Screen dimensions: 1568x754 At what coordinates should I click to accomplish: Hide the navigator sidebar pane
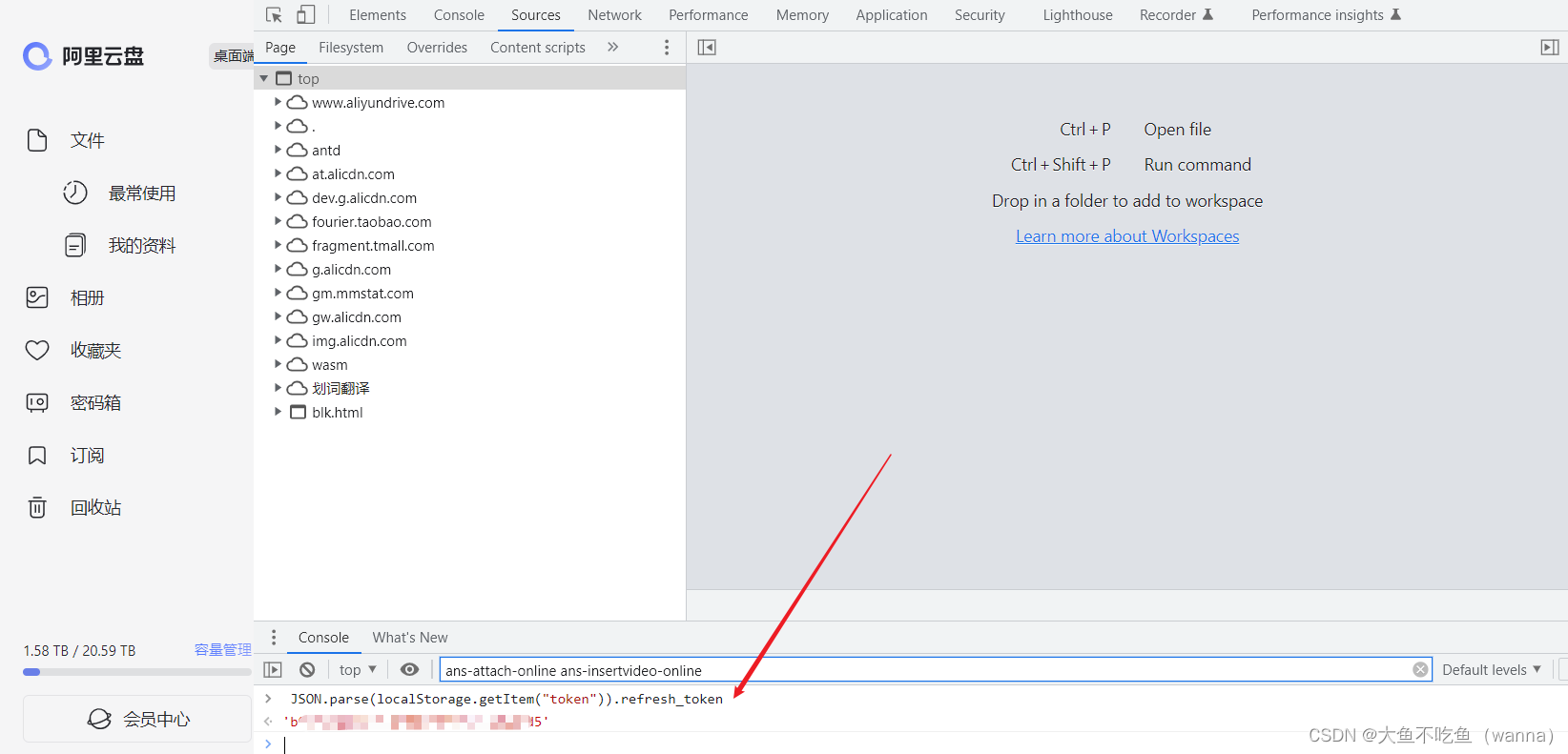click(707, 48)
